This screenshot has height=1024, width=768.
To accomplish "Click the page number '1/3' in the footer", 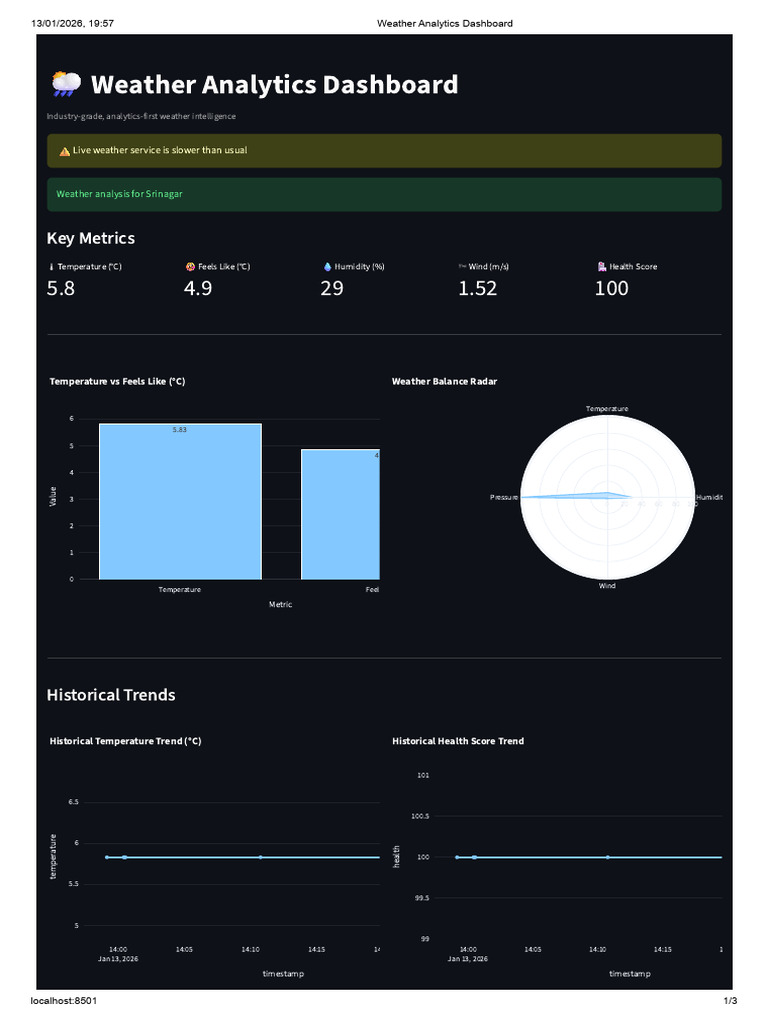I will click(731, 1000).
